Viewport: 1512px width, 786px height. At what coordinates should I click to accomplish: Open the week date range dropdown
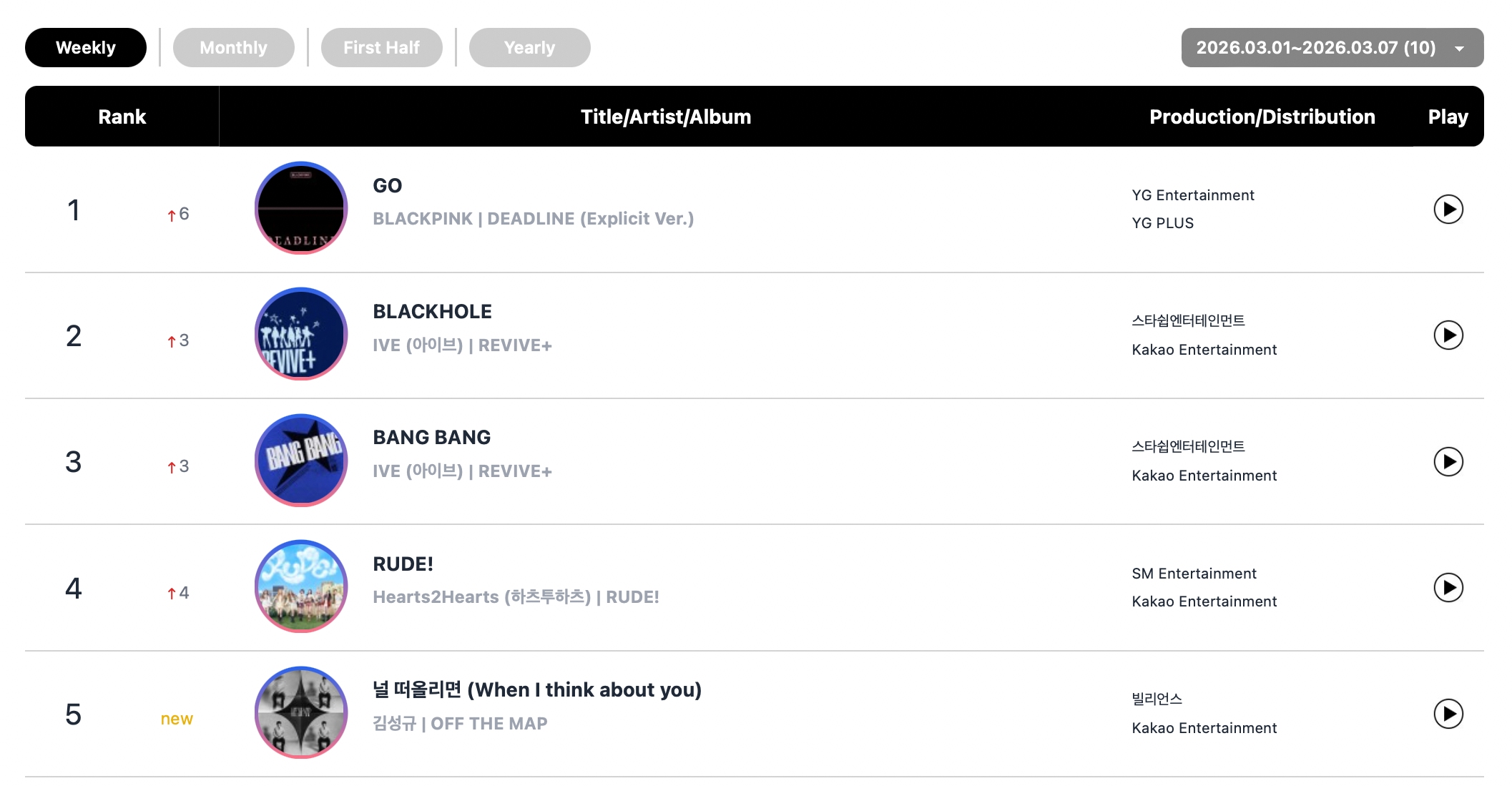point(1316,48)
